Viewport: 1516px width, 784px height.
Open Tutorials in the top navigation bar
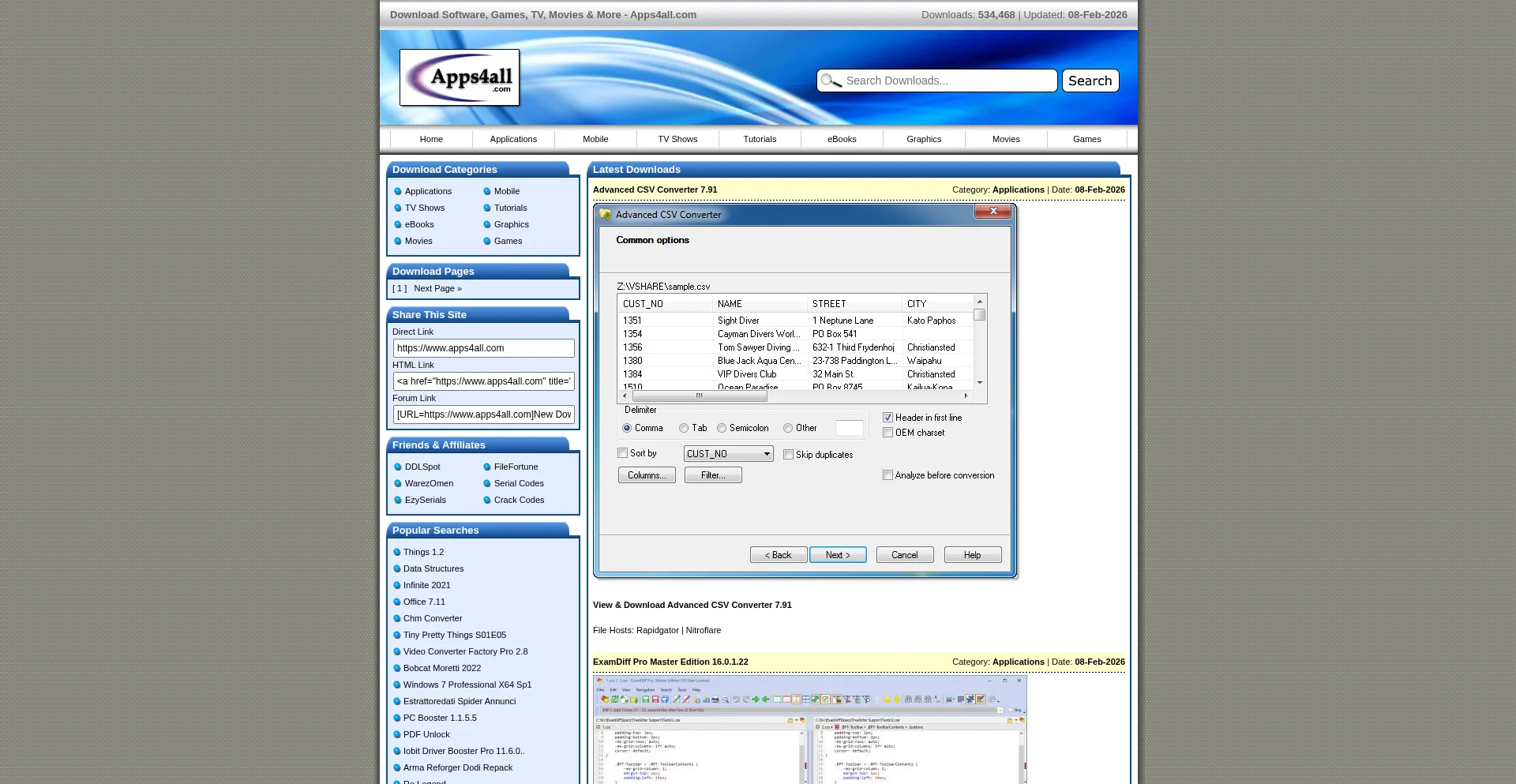click(760, 139)
